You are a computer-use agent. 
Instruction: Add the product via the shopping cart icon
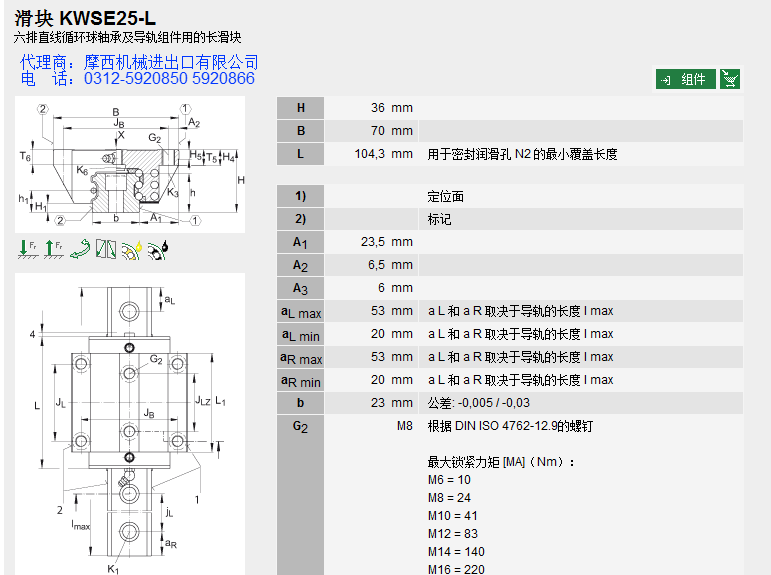click(x=730, y=79)
